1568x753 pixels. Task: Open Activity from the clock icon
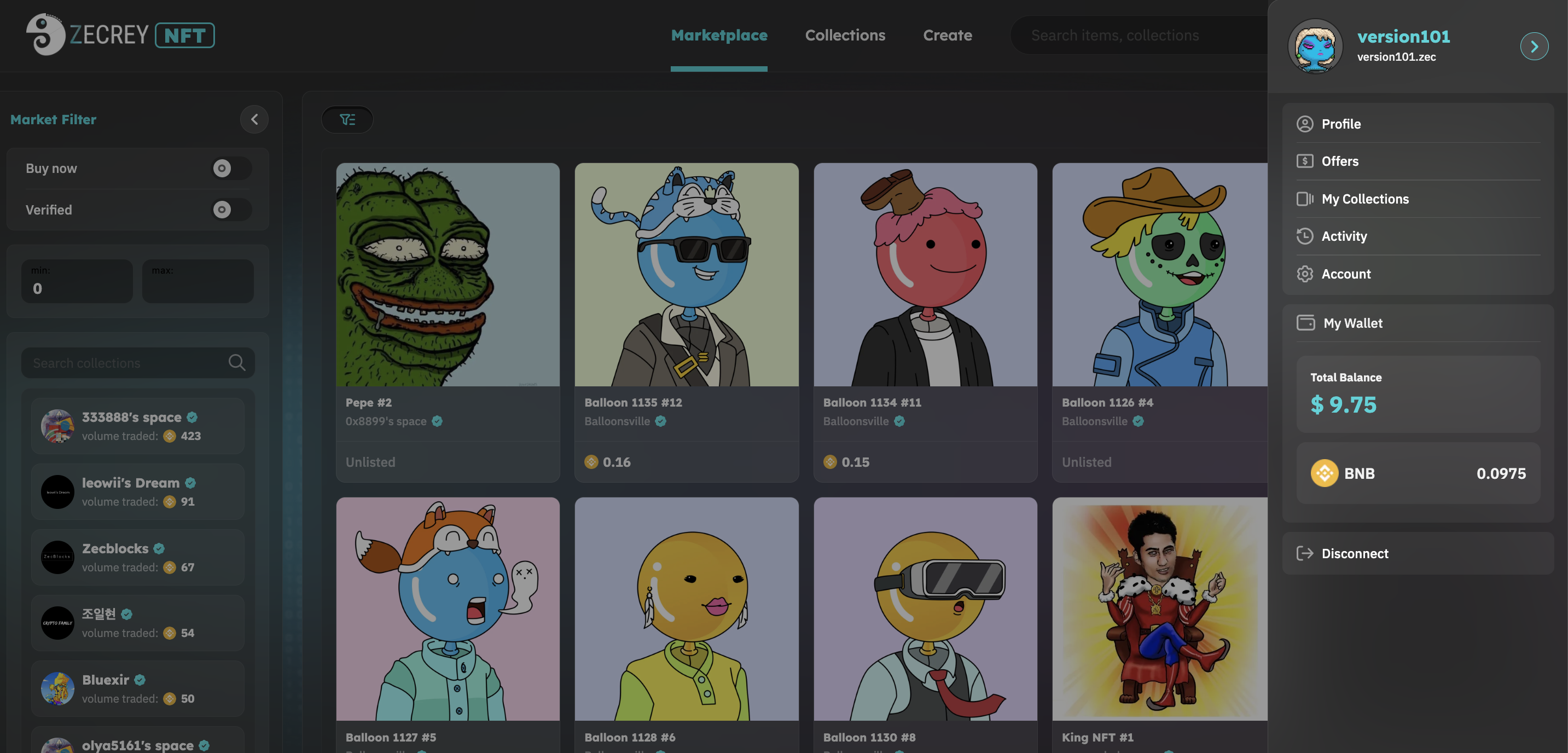pyautogui.click(x=1304, y=236)
